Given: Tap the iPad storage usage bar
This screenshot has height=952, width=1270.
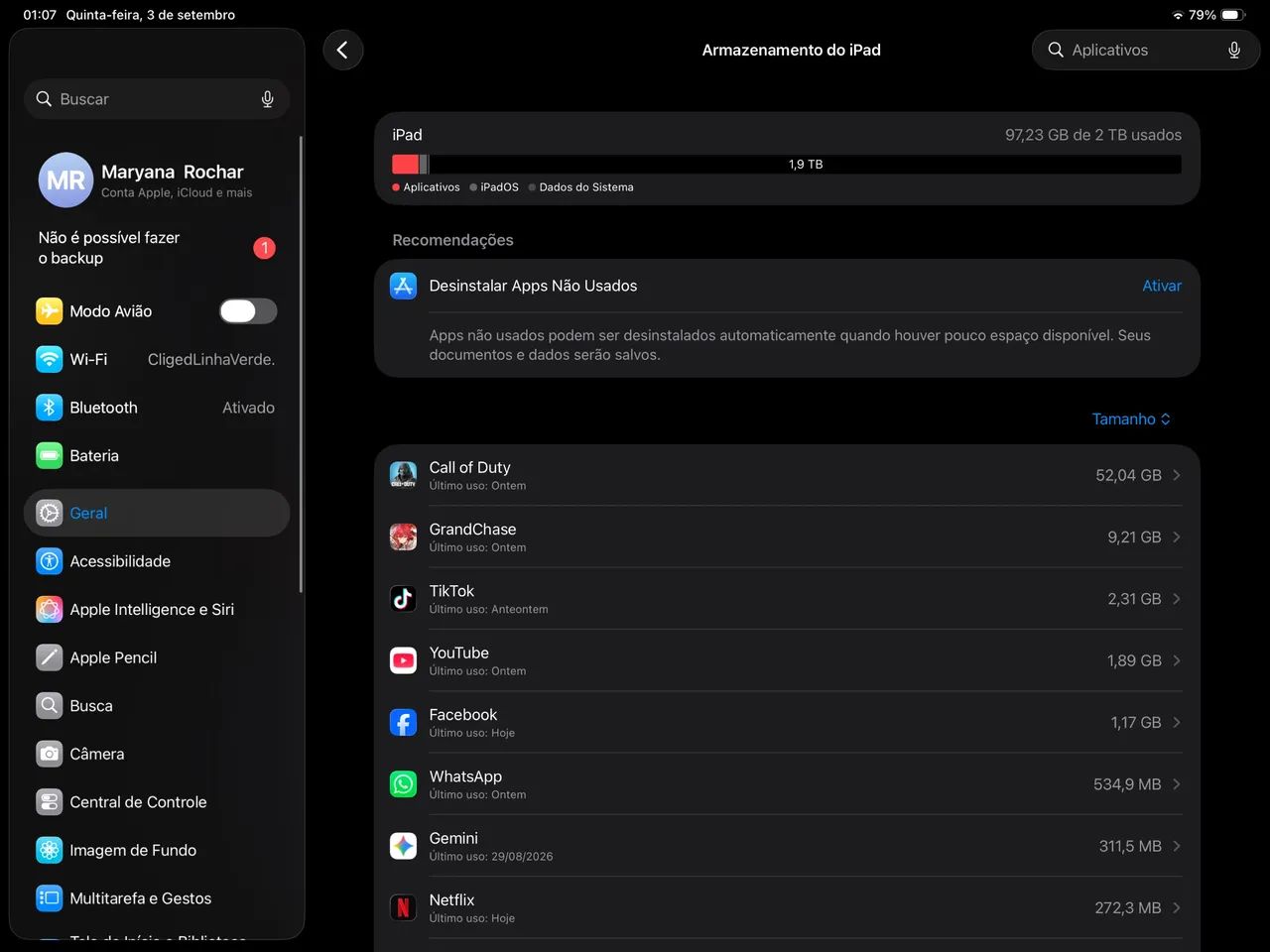Looking at the screenshot, I should 787,164.
